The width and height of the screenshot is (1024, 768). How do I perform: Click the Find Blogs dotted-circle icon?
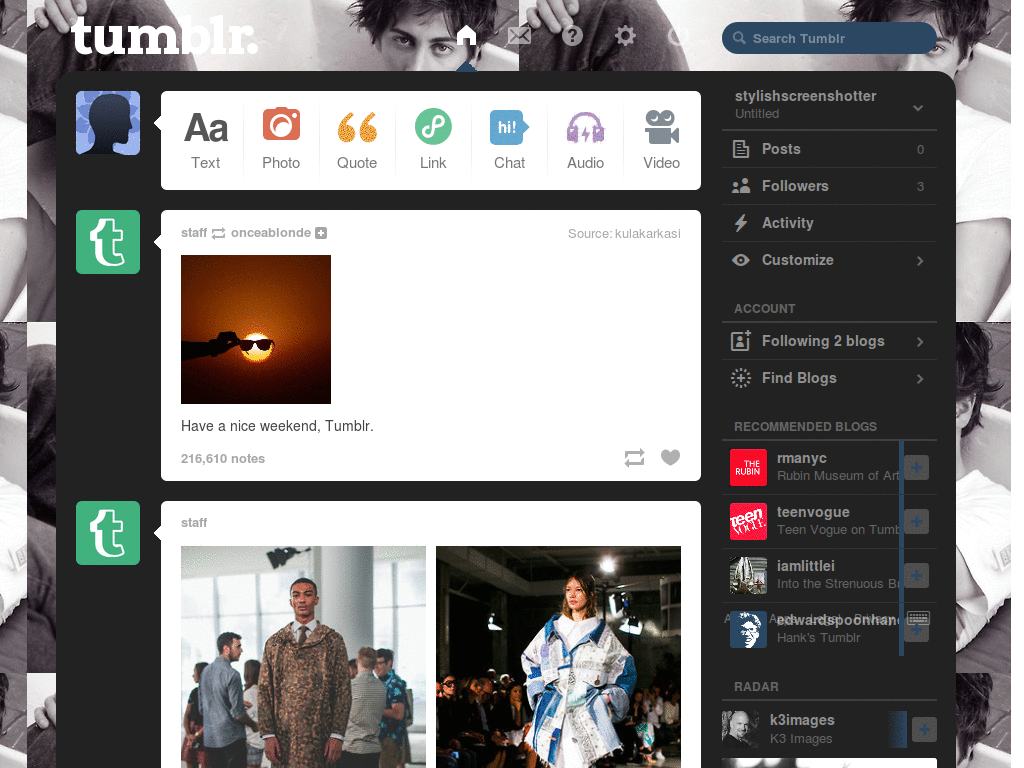(x=741, y=378)
